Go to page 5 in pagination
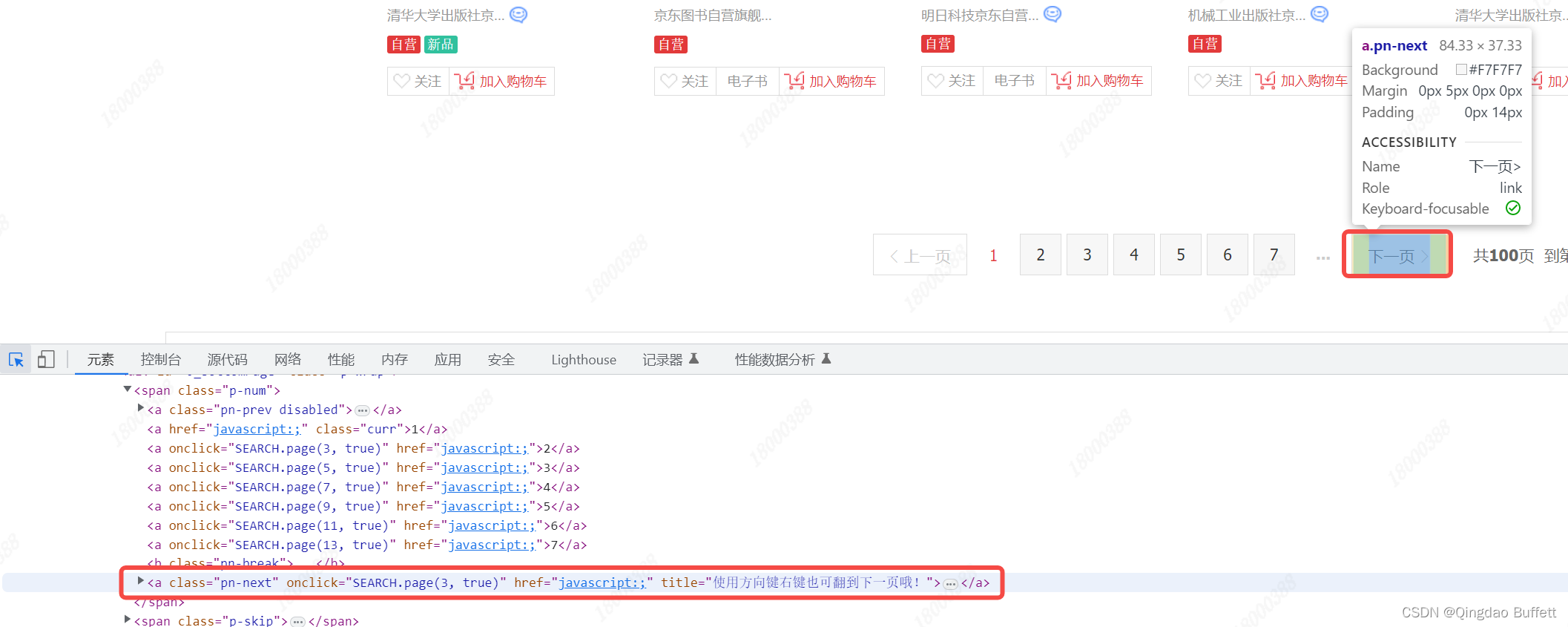 (x=1181, y=255)
